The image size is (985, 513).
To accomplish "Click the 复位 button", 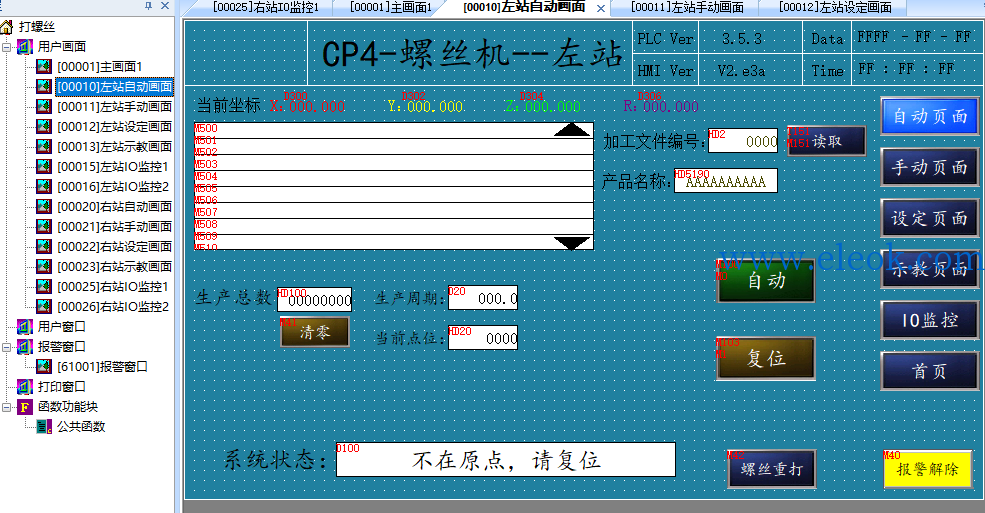I will [x=766, y=359].
